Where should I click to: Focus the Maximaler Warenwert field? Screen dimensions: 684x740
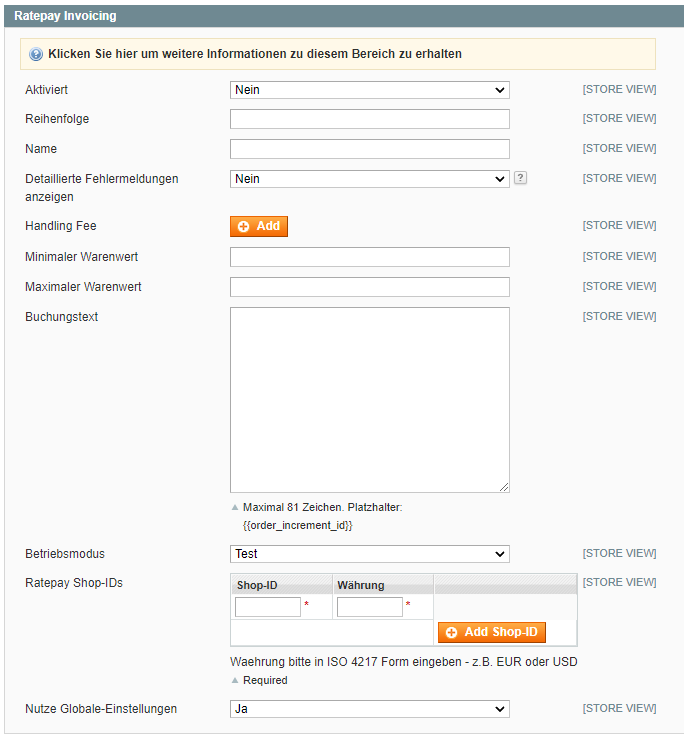point(370,287)
